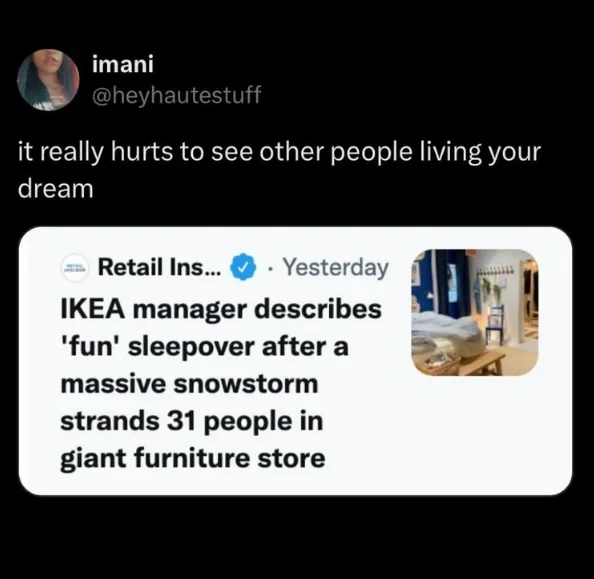Open the display name "imani"
This screenshot has height=579, width=594.
pyautogui.click(x=123, y=64)
